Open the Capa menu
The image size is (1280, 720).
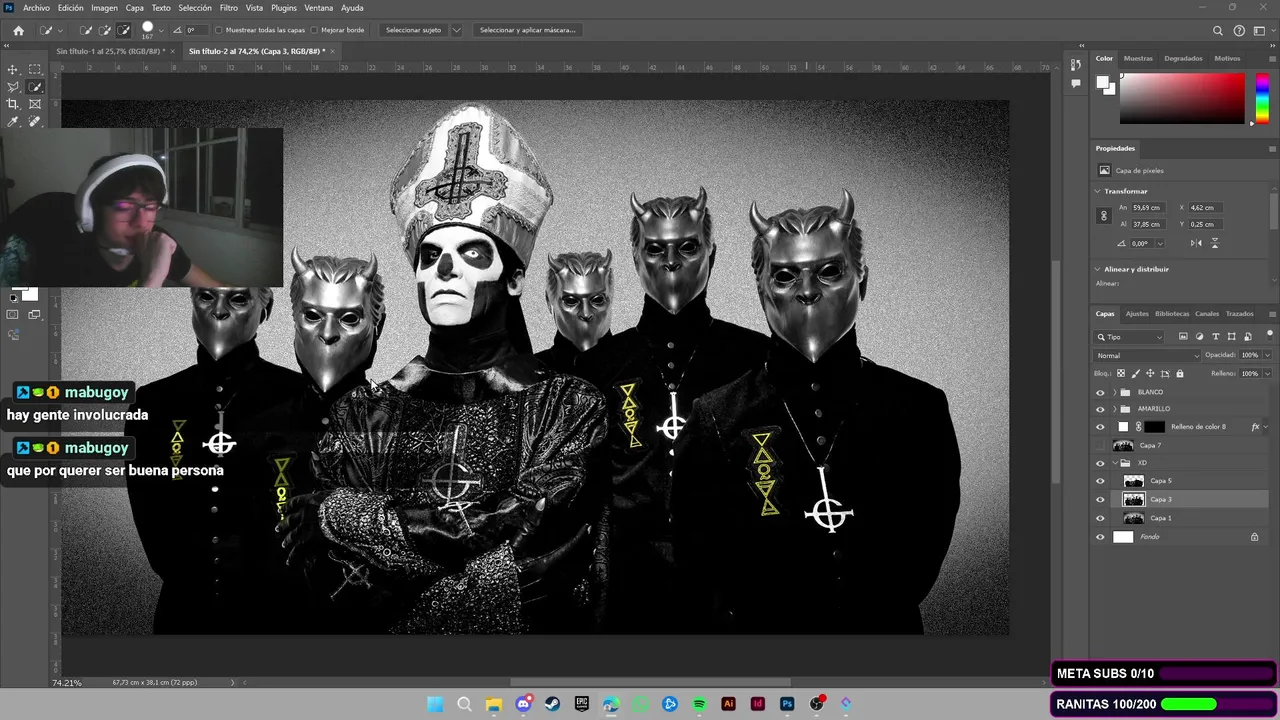[x=134, y=8]
